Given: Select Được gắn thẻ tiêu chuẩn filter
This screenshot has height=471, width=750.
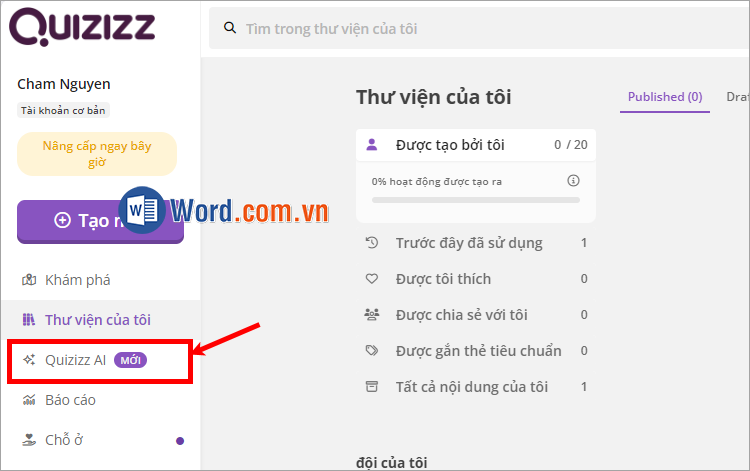Looking at the screenshot, I should [x=476, y=351].
